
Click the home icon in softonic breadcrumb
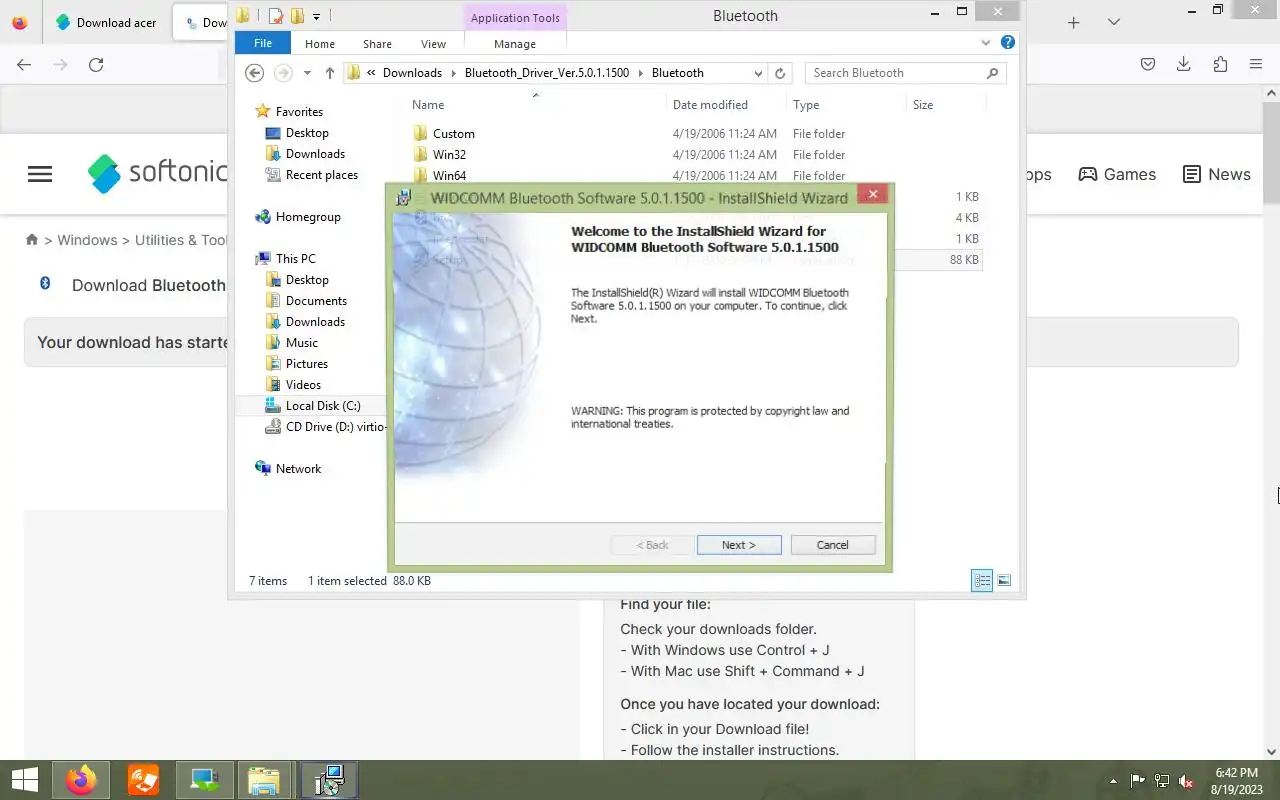32,240
